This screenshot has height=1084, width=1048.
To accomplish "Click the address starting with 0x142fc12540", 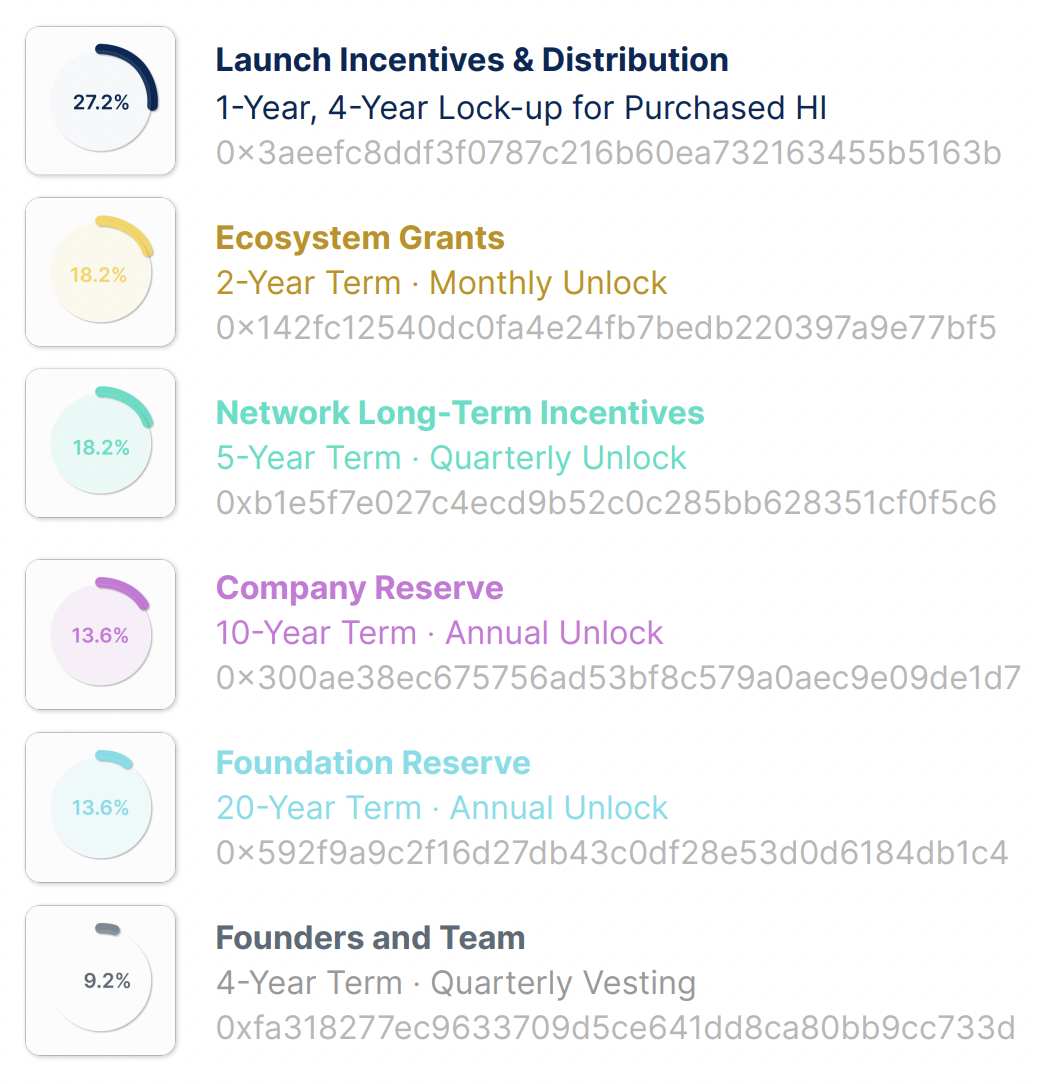I will [x=606, y=328].
